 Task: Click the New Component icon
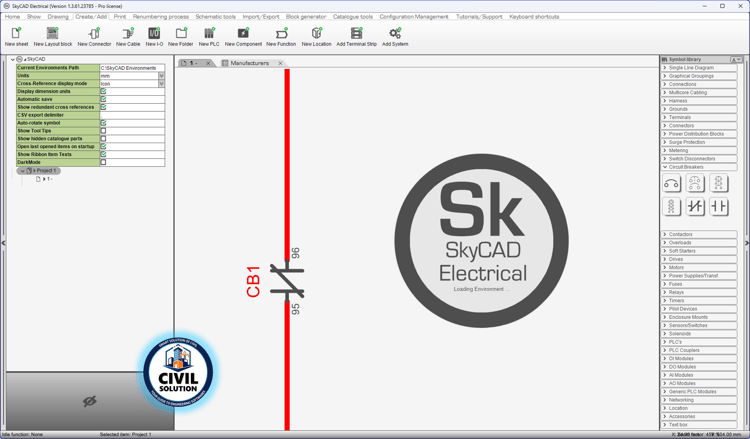tap(243, 33)
